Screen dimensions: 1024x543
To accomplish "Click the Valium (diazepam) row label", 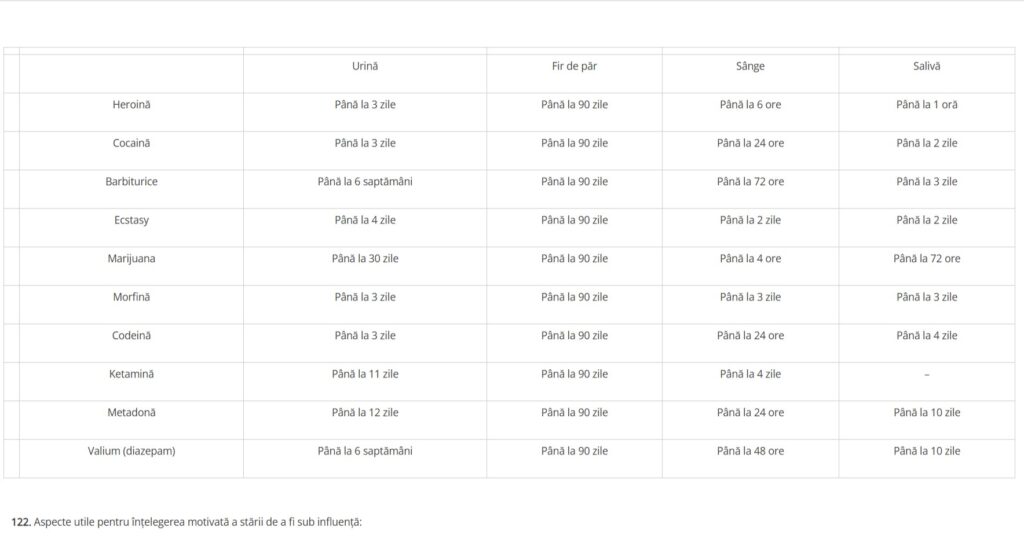I will point(131,452).
